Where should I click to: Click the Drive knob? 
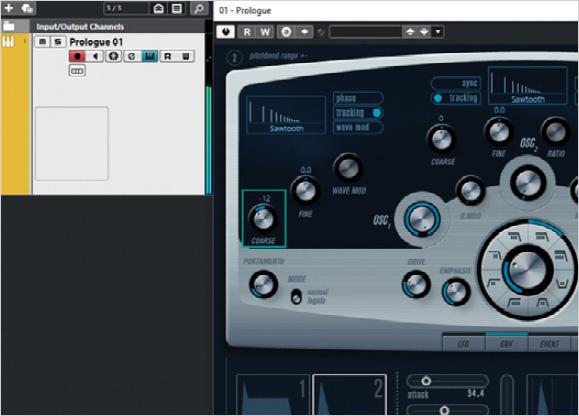[416, 284]
